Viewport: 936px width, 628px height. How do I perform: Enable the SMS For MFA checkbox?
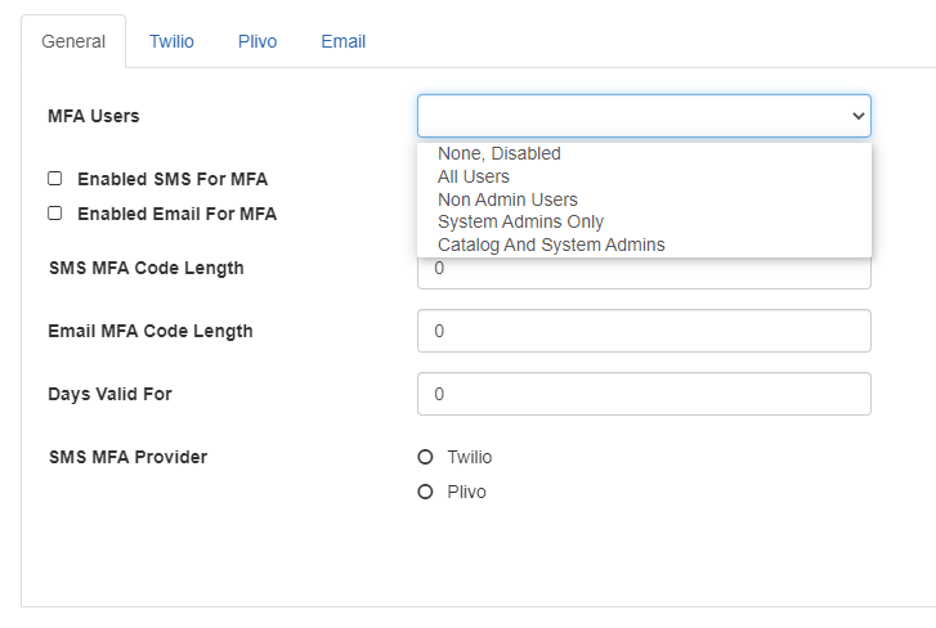pyautogui.click(x=55, y=178)
